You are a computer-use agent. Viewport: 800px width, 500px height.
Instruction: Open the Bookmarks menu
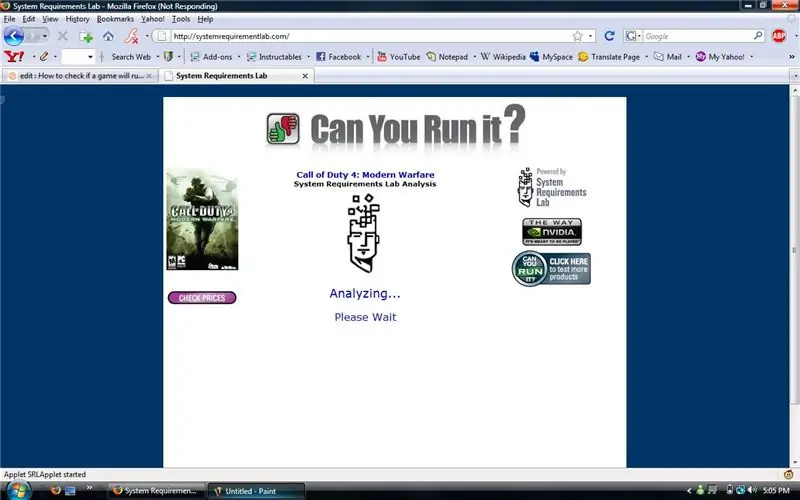click(115, 19)
